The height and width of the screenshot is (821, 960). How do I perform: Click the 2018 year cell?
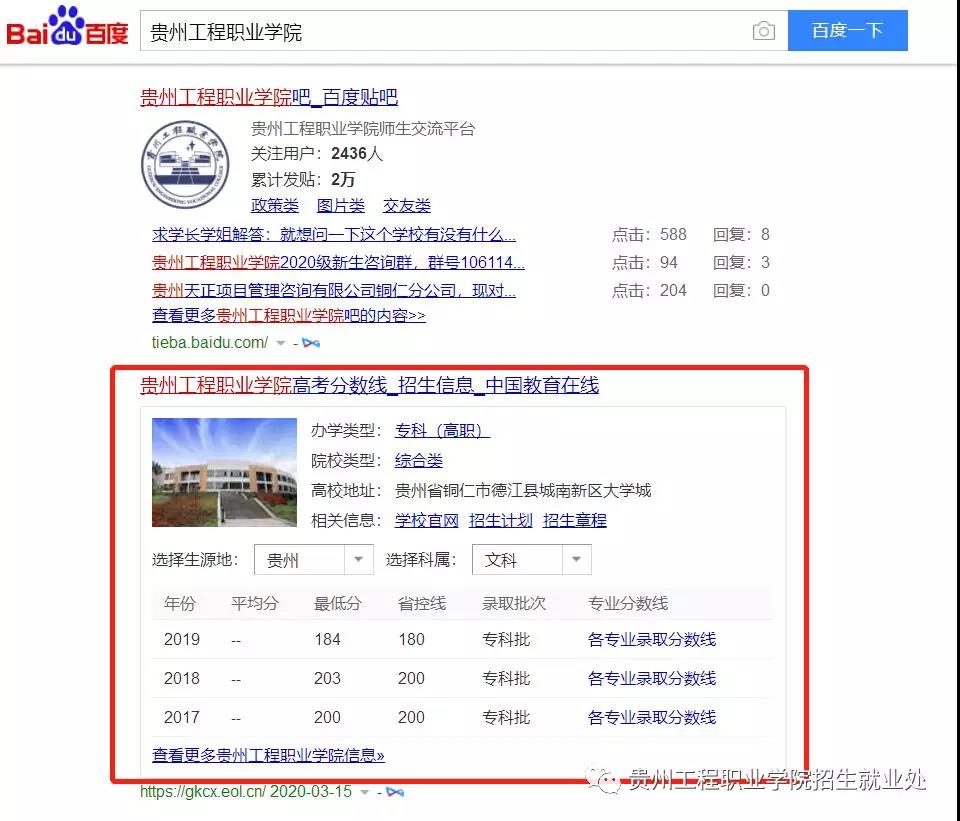click(182, 678)
